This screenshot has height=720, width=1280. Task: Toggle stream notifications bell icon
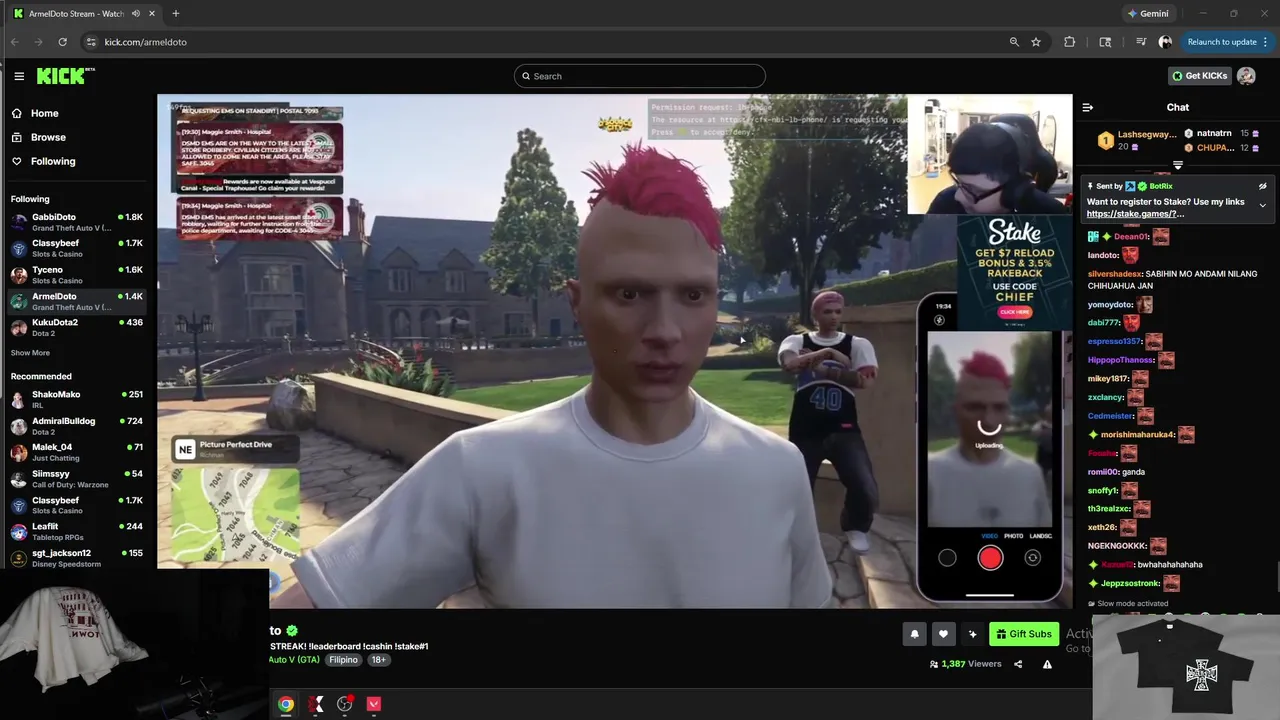(x=914, y=634)
